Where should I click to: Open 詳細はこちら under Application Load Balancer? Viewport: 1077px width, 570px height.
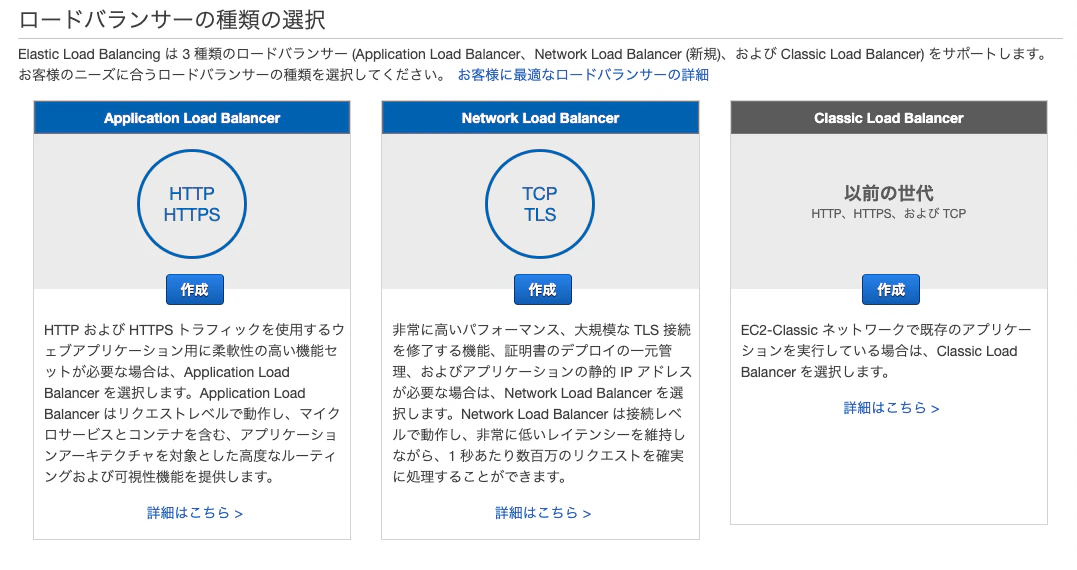pyautogui.click(x=195, y=513)
